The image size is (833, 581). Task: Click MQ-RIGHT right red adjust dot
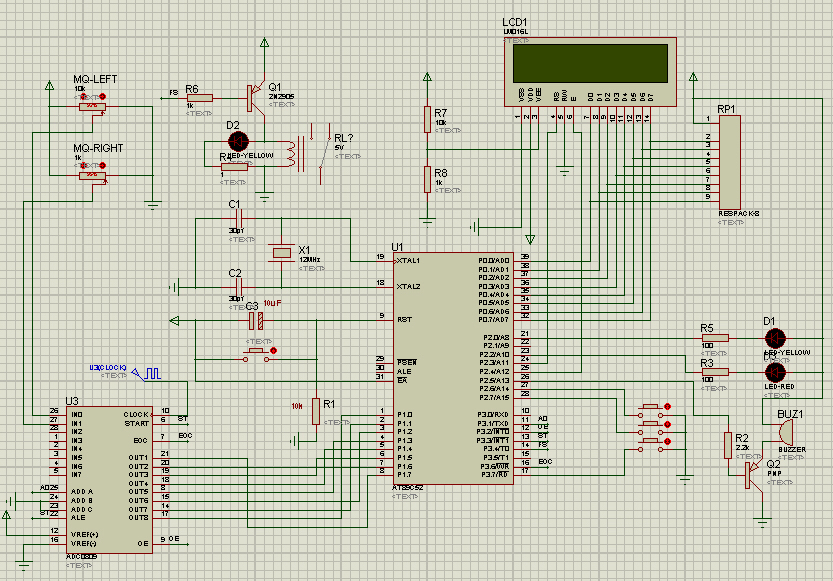coord(103,165)
